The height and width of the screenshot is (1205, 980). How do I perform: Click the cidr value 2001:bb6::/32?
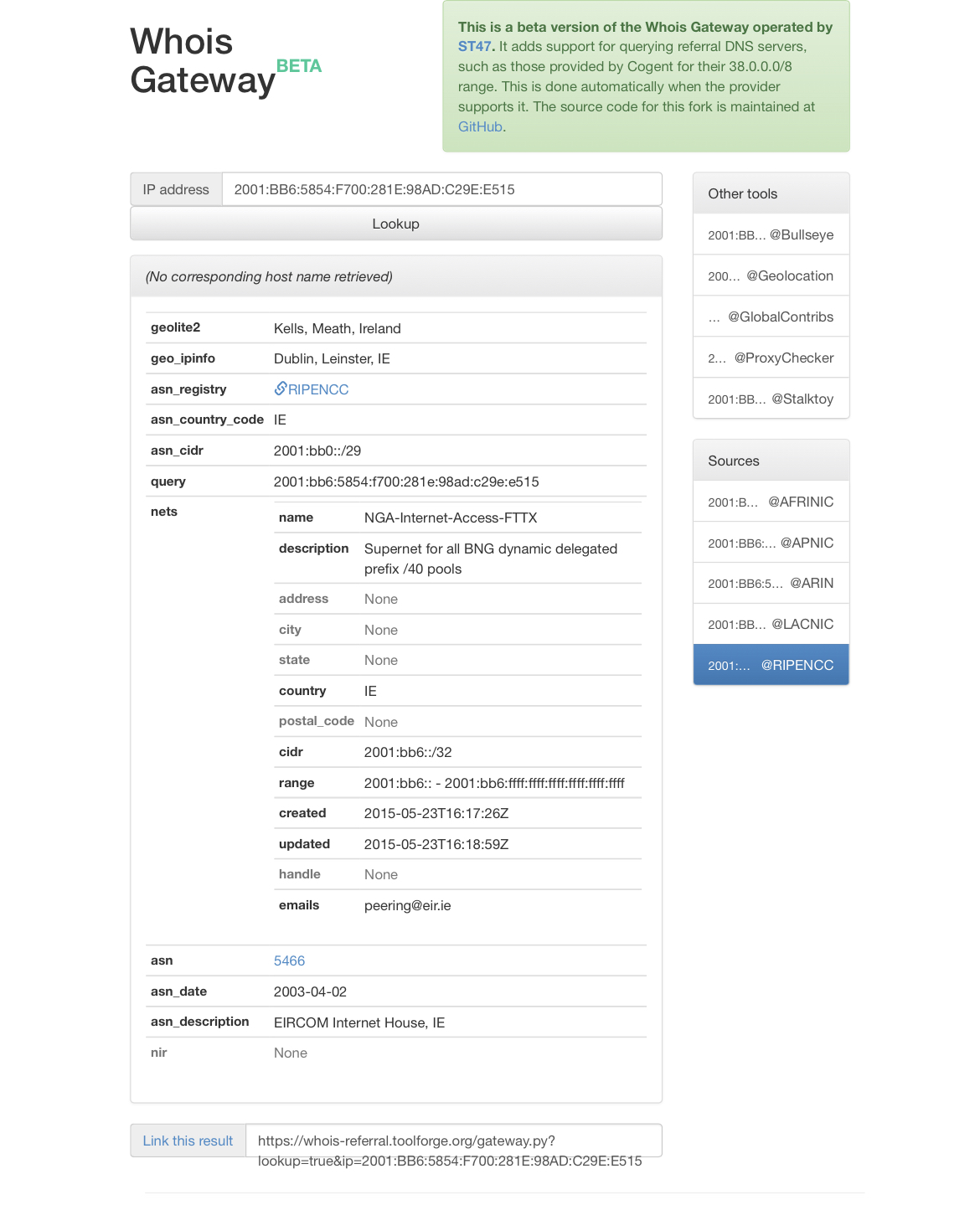click(408, 752)
